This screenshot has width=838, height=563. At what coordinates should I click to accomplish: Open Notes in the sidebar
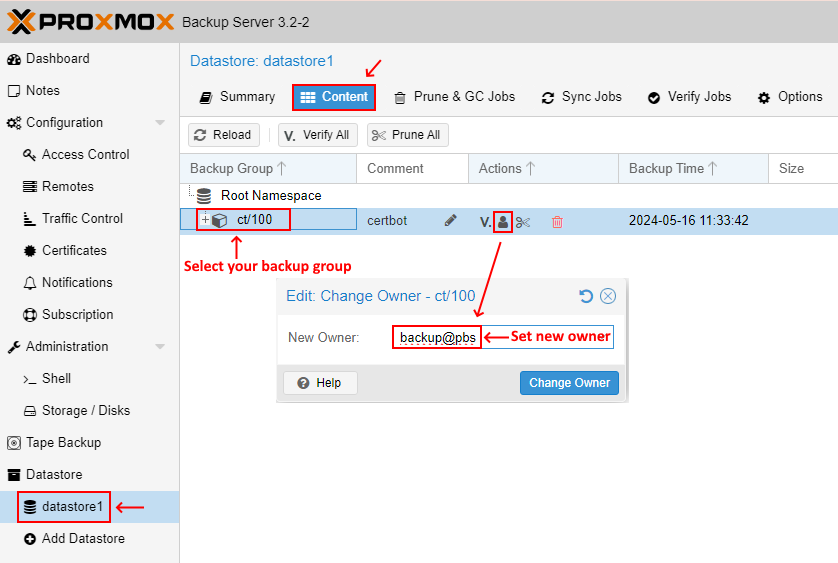pos(33,90)
